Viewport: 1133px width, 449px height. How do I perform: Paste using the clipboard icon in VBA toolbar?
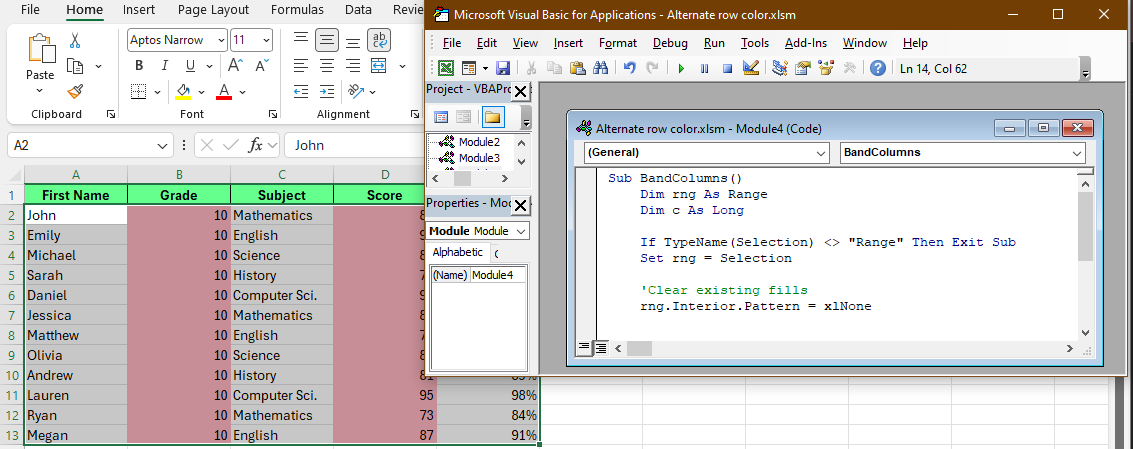click(x=577, y=68)
